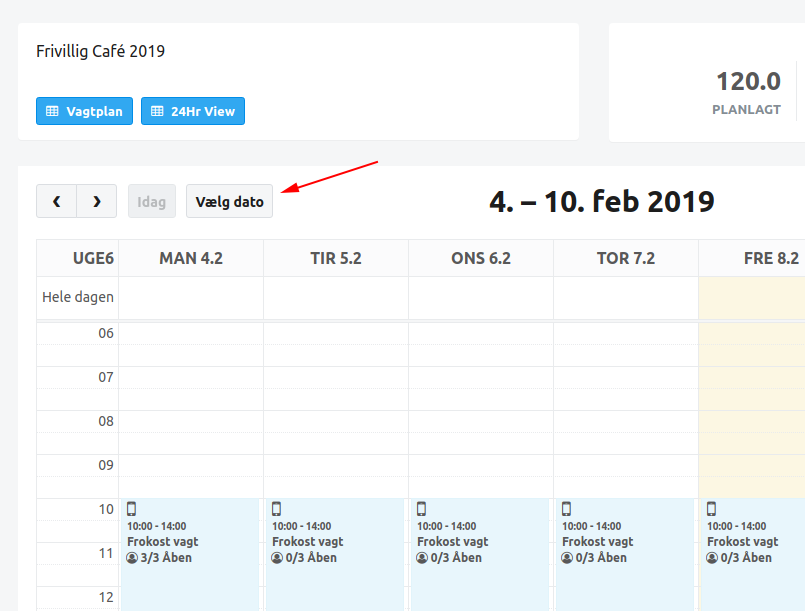Select the TIR 5.2 column header
The image size is (805, 611).
(x=336, y=258)
